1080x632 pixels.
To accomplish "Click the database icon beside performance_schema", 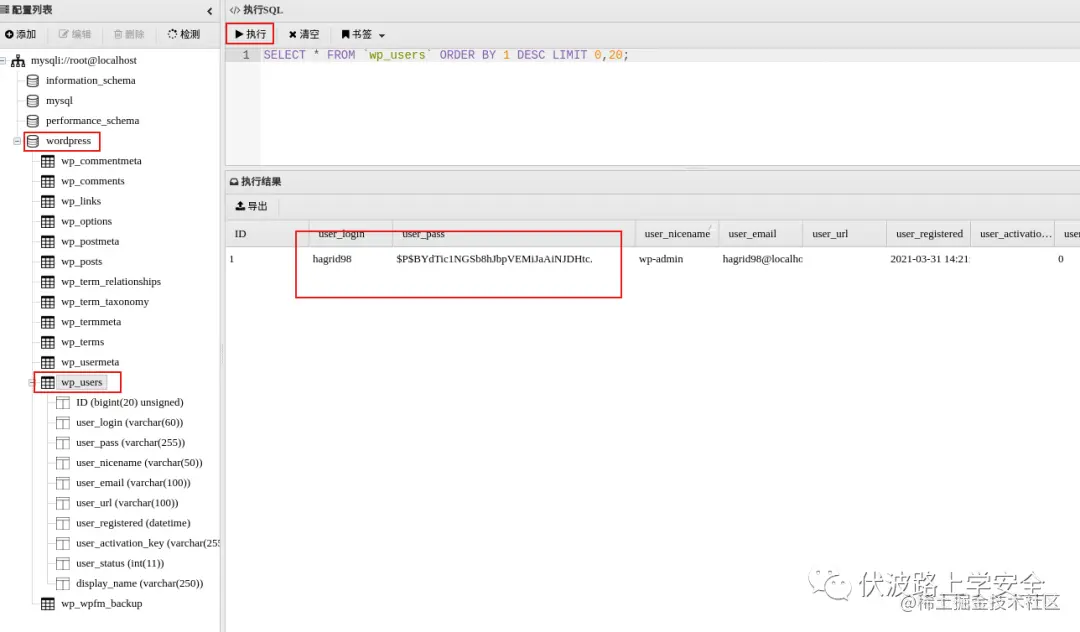I will click(x=32, y=120).
